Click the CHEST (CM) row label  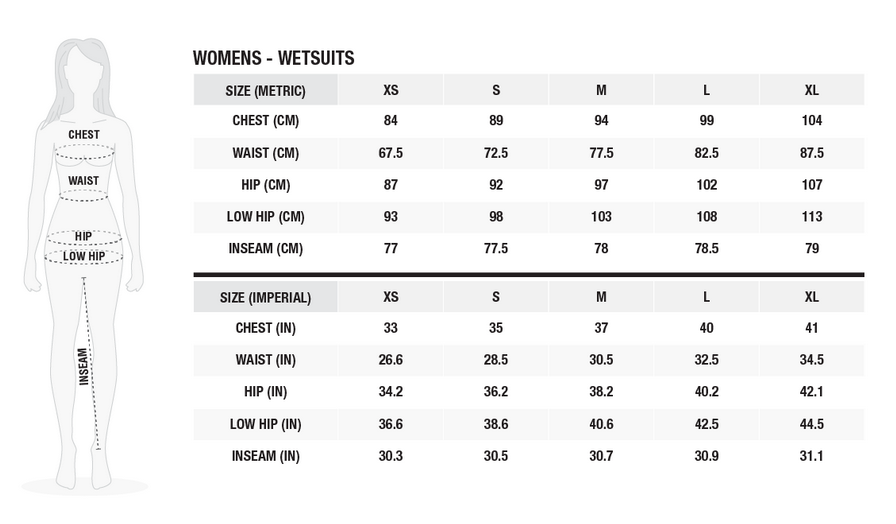265,121
